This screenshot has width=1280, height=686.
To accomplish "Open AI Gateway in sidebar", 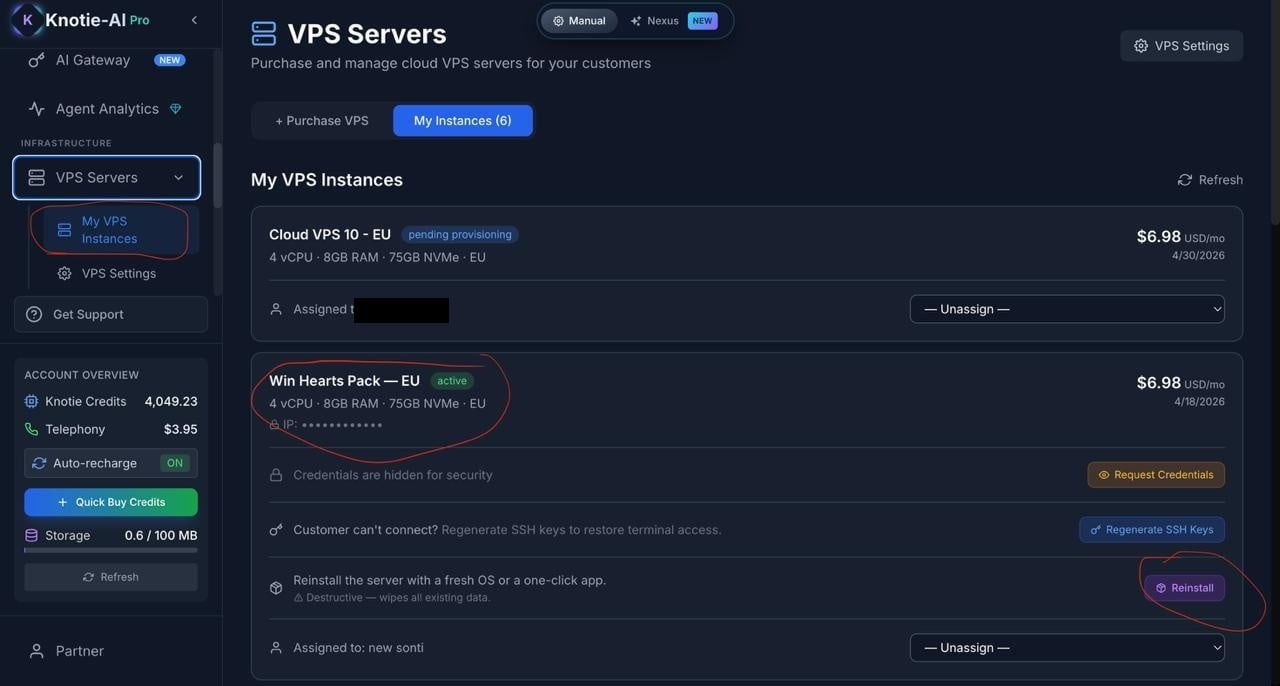I will pyautogui.click(x=107, y=60).
